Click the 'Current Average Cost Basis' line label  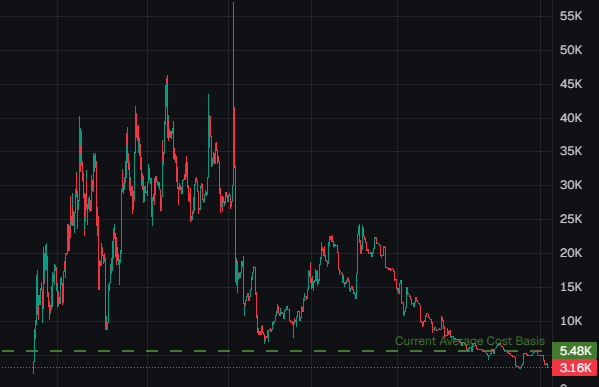(469, 341)
